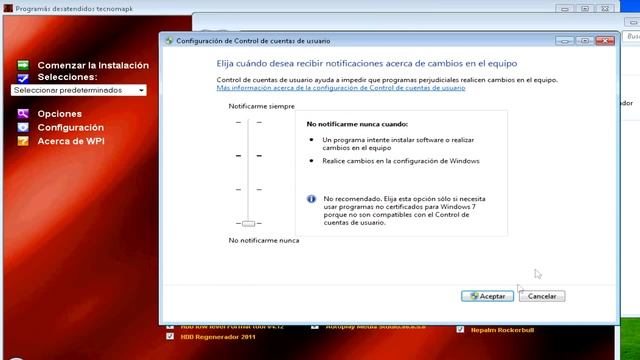Click the Cancelar button
Viewport: 640px width, 360px height.
(542, 296)
